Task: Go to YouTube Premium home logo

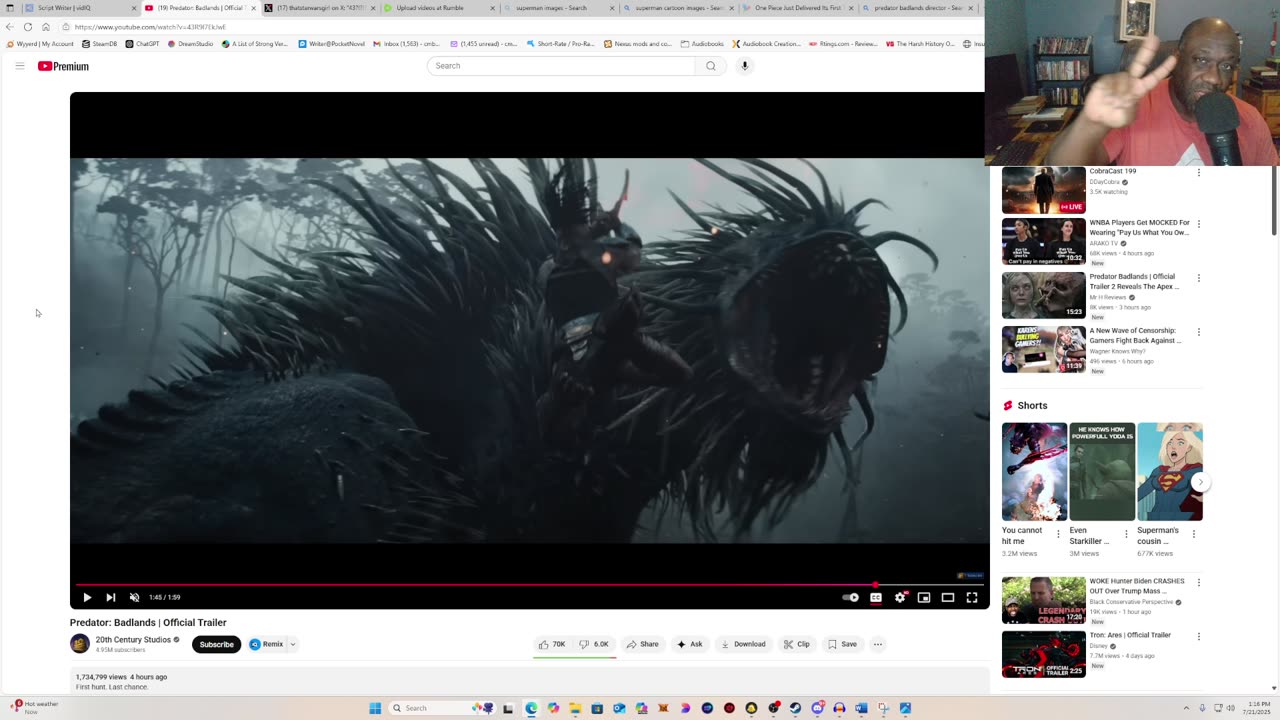Action: (x=63, y=66)
